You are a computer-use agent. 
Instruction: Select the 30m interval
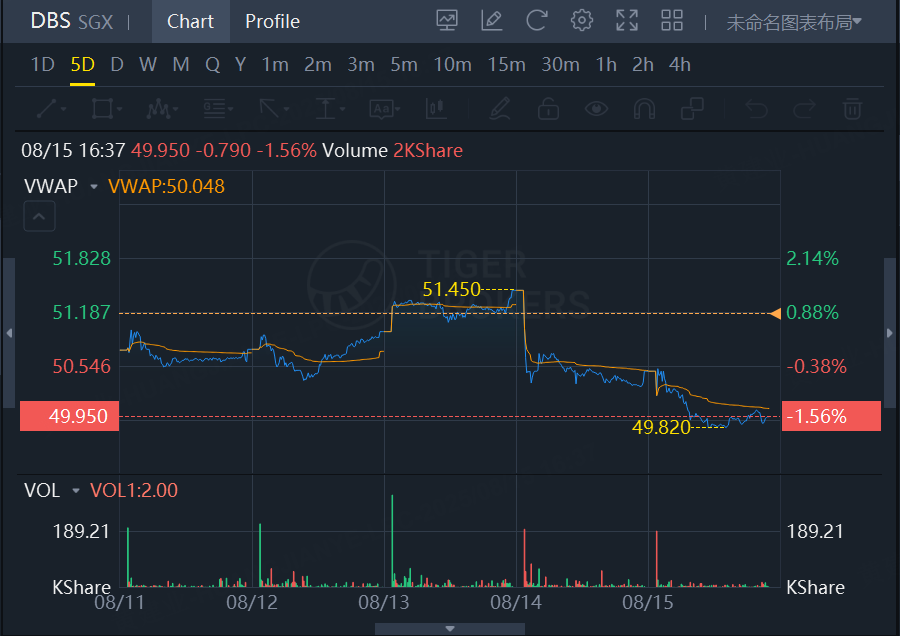click(561, 64)
